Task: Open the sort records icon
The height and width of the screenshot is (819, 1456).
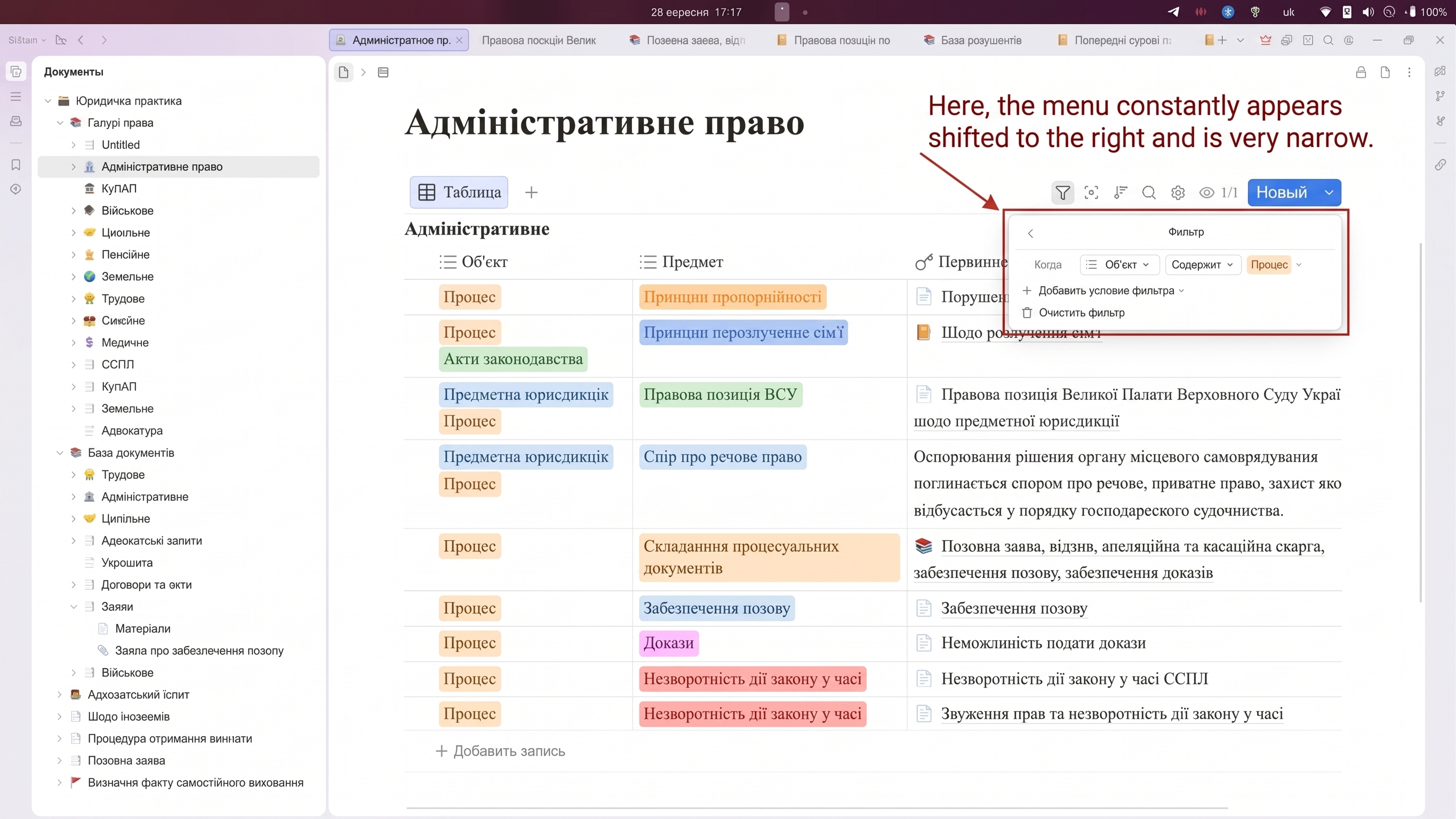Action: (x=1120, y=192)
